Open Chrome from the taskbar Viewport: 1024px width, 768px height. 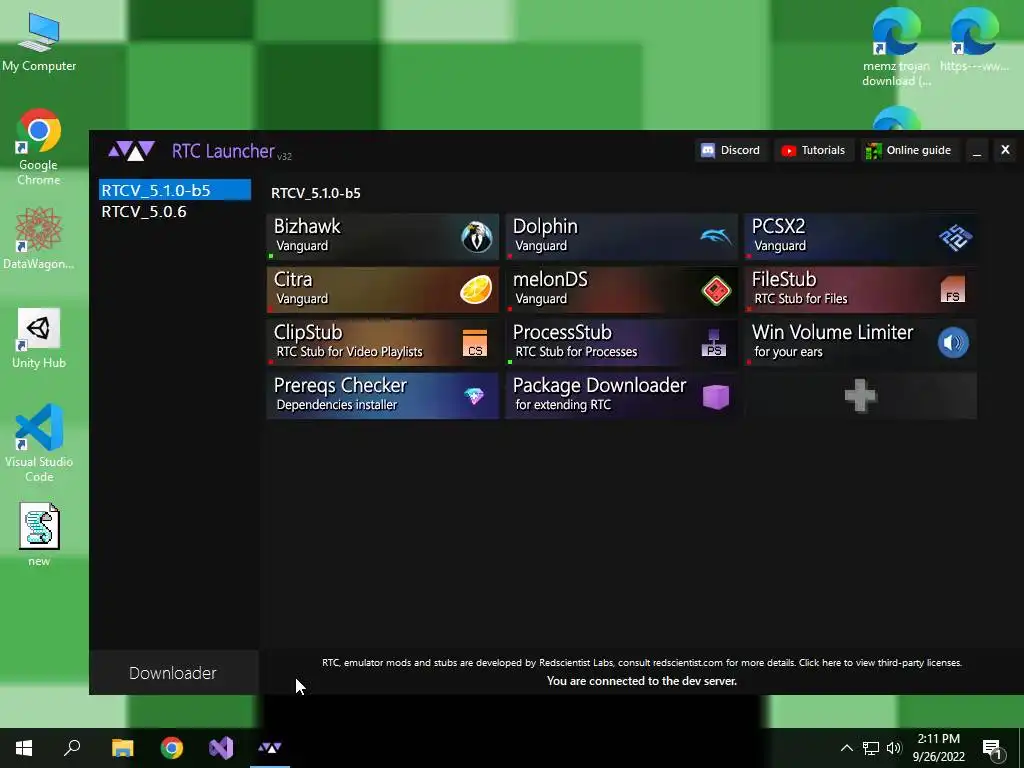[172, 748]
